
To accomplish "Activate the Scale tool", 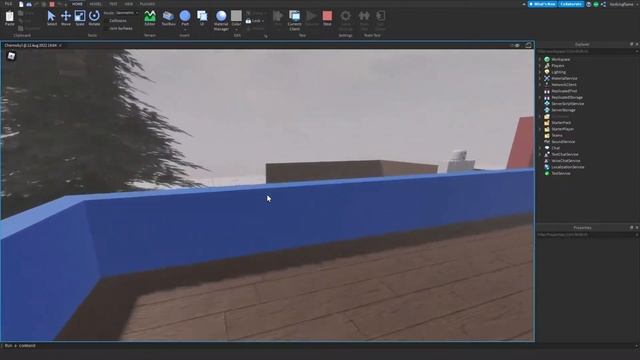I will [80, 18].
